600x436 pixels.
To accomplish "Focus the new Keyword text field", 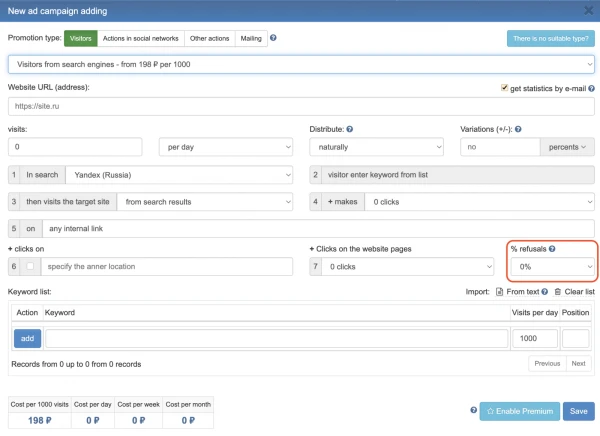I will click(x=277, y=338).
